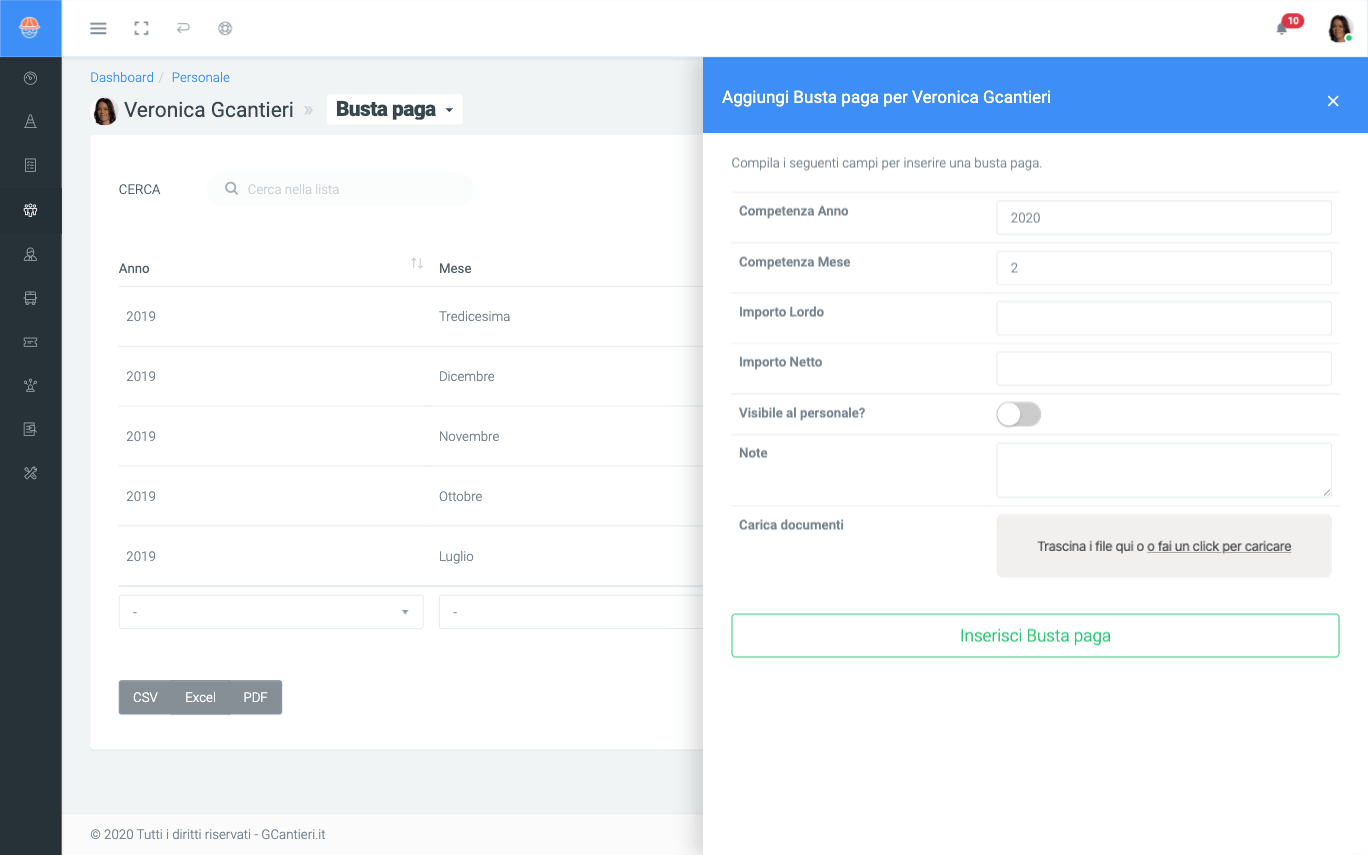The image size is (1368, 855).
Task: Click the back arrow icon in top bar
Action: click(183, 28)
